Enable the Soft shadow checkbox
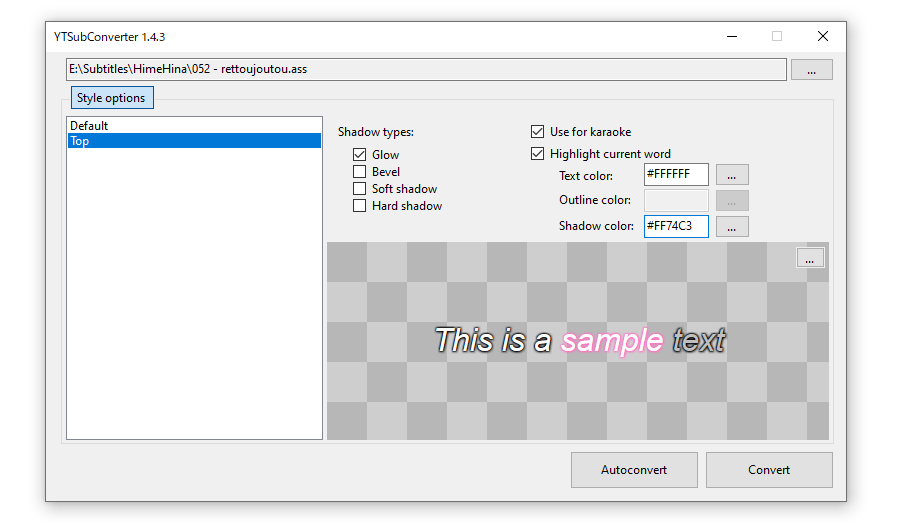 click(359, 189)
